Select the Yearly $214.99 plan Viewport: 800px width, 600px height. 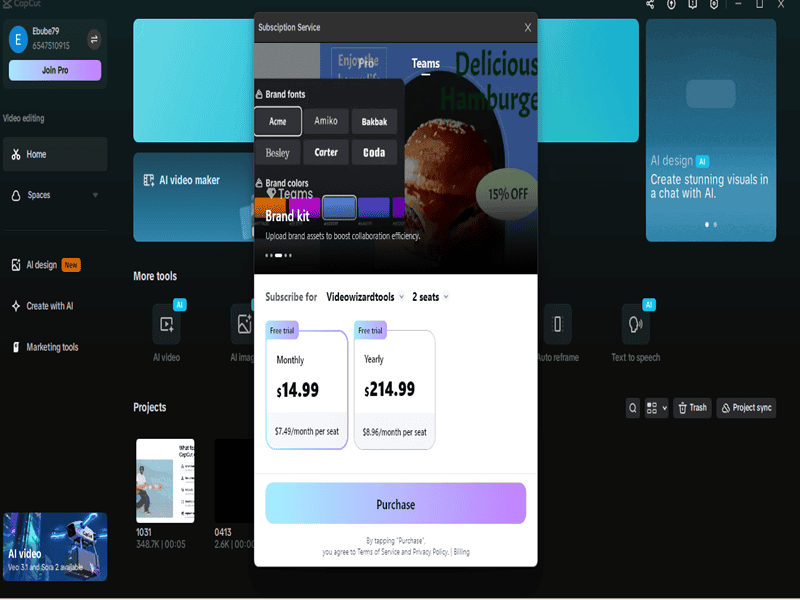394,386
